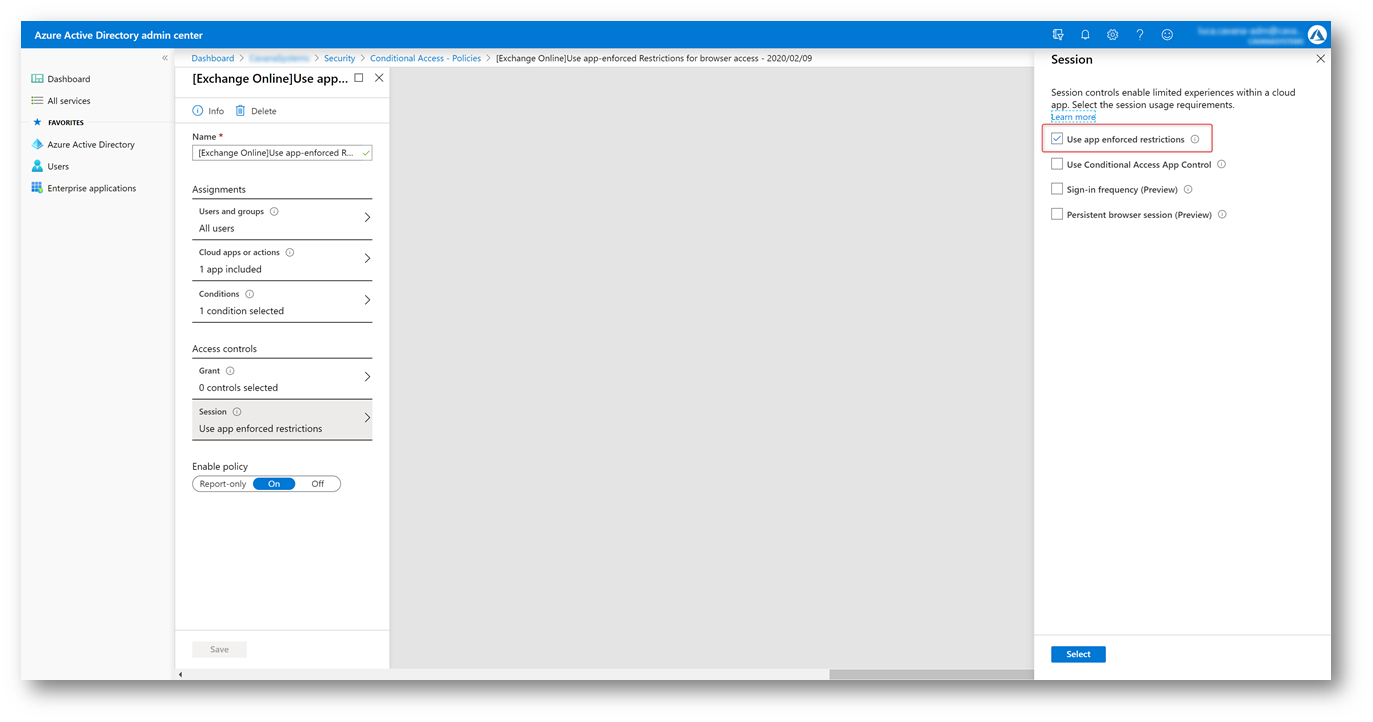This screenshot has width=1373, height=722.
Task: Open Users in the sidebar
Action: pyautogui.click(x=58, y=167)
